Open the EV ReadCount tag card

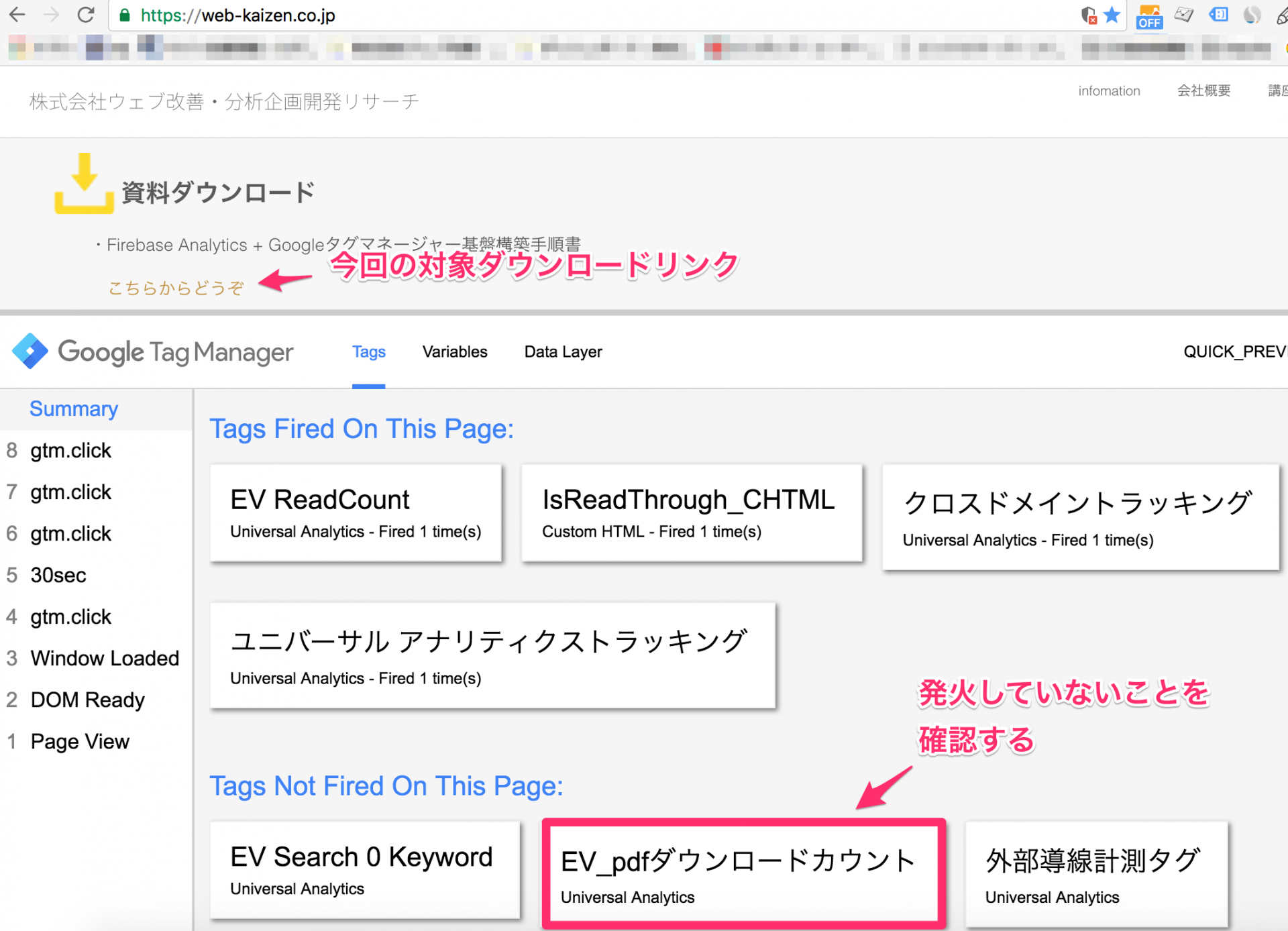[x=356, y=513]
